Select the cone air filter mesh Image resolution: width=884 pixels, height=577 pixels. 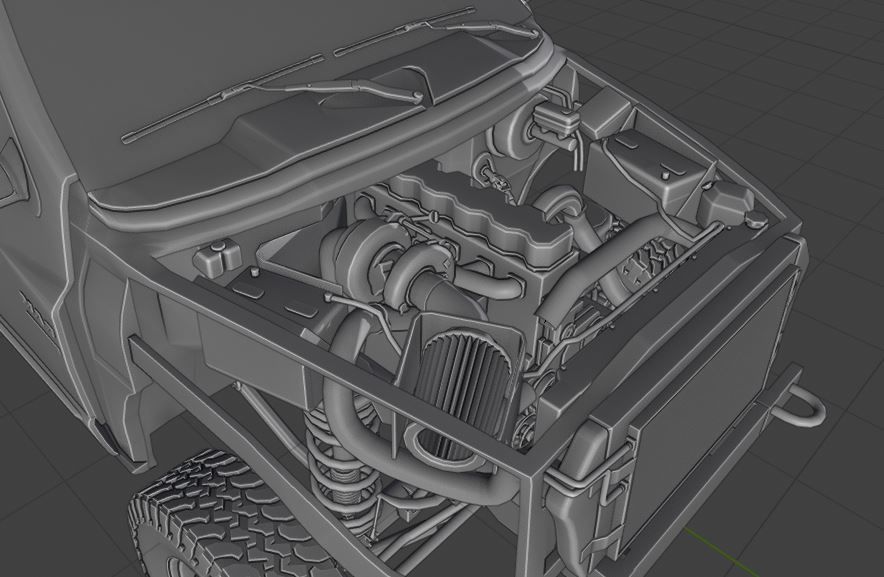click(461, 388)
